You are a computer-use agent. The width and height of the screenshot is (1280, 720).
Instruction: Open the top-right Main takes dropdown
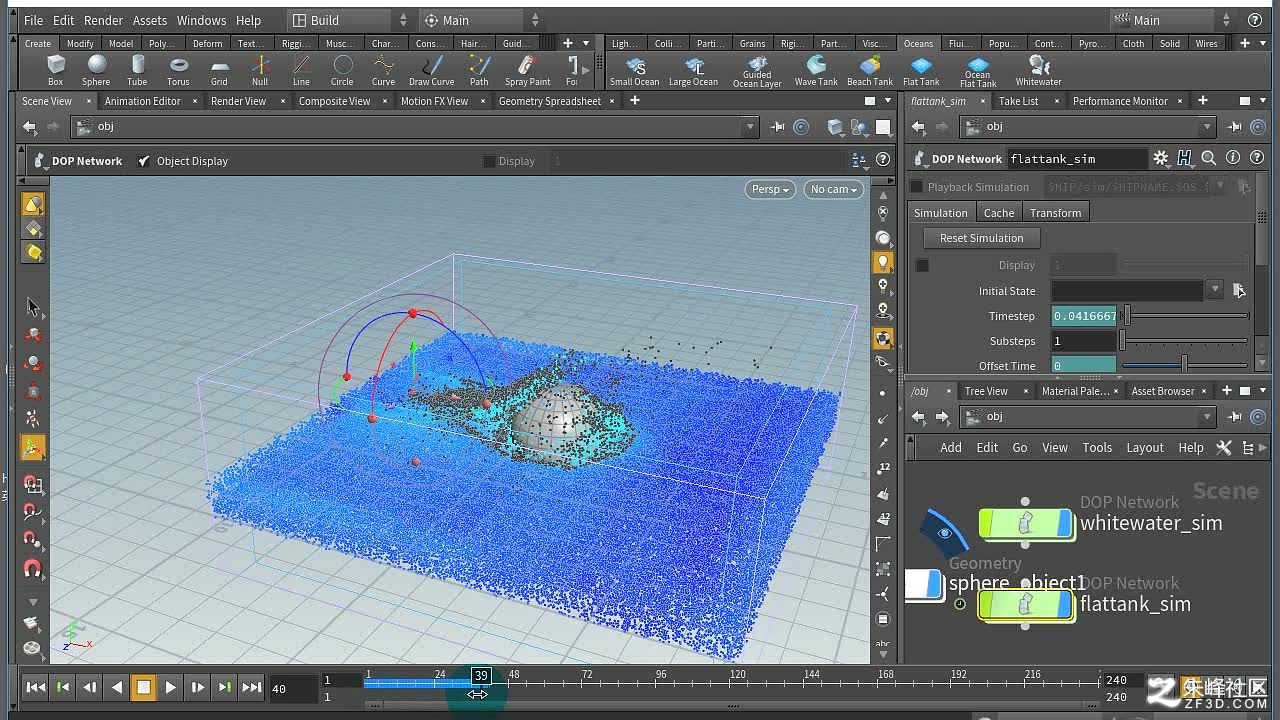[x=1173, y=20]
